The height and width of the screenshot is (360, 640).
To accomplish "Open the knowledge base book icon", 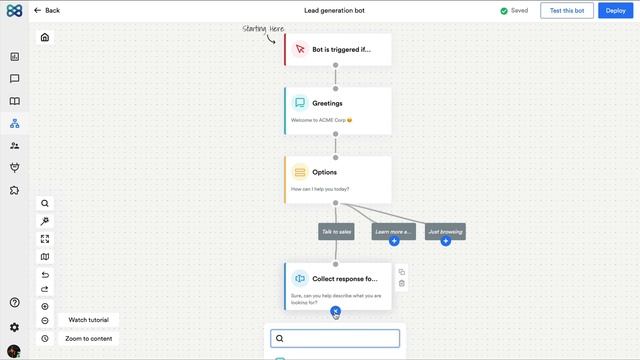I will coord(15,101).
